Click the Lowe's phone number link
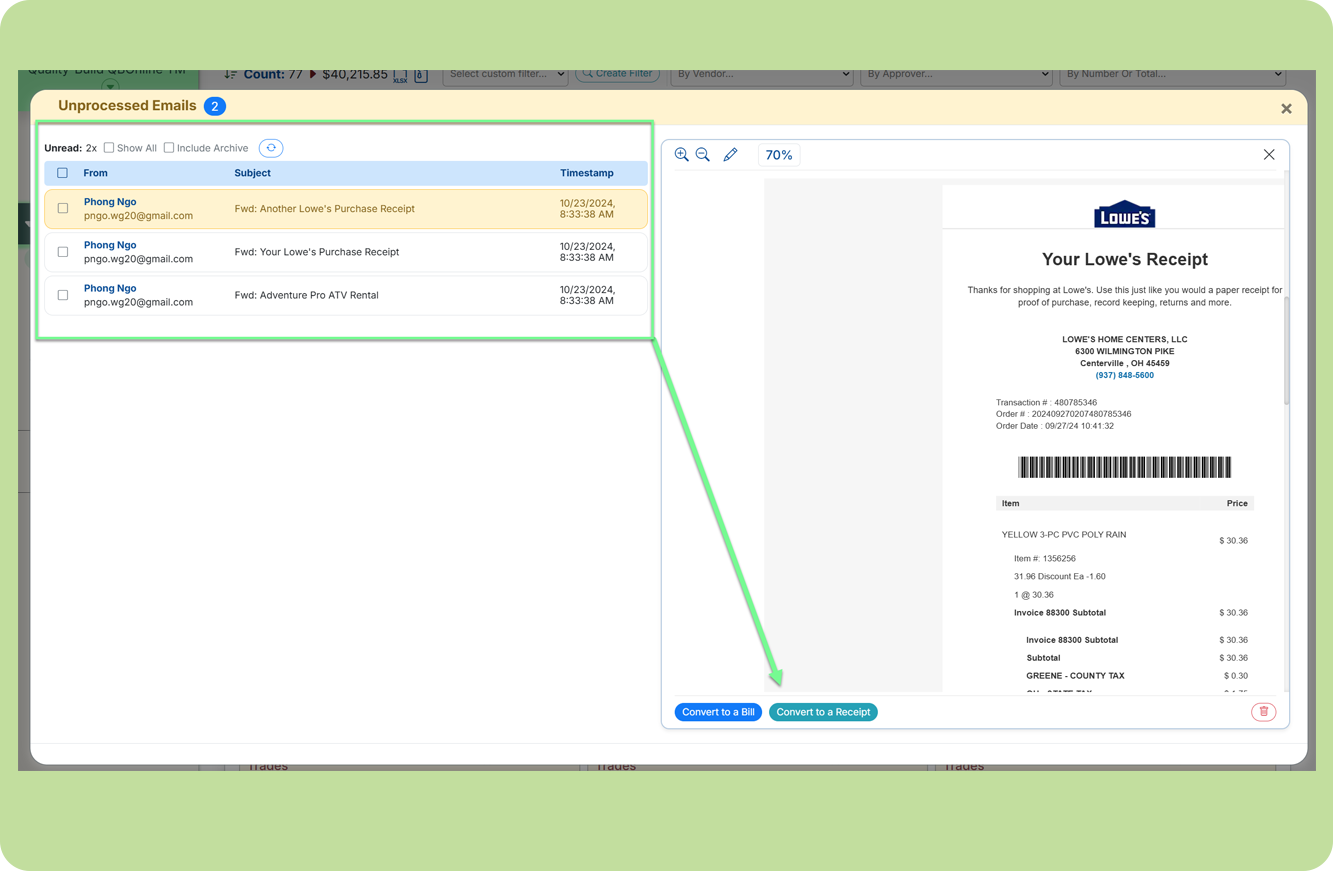The image size is (1334, 871). (x=1124, y=376)
